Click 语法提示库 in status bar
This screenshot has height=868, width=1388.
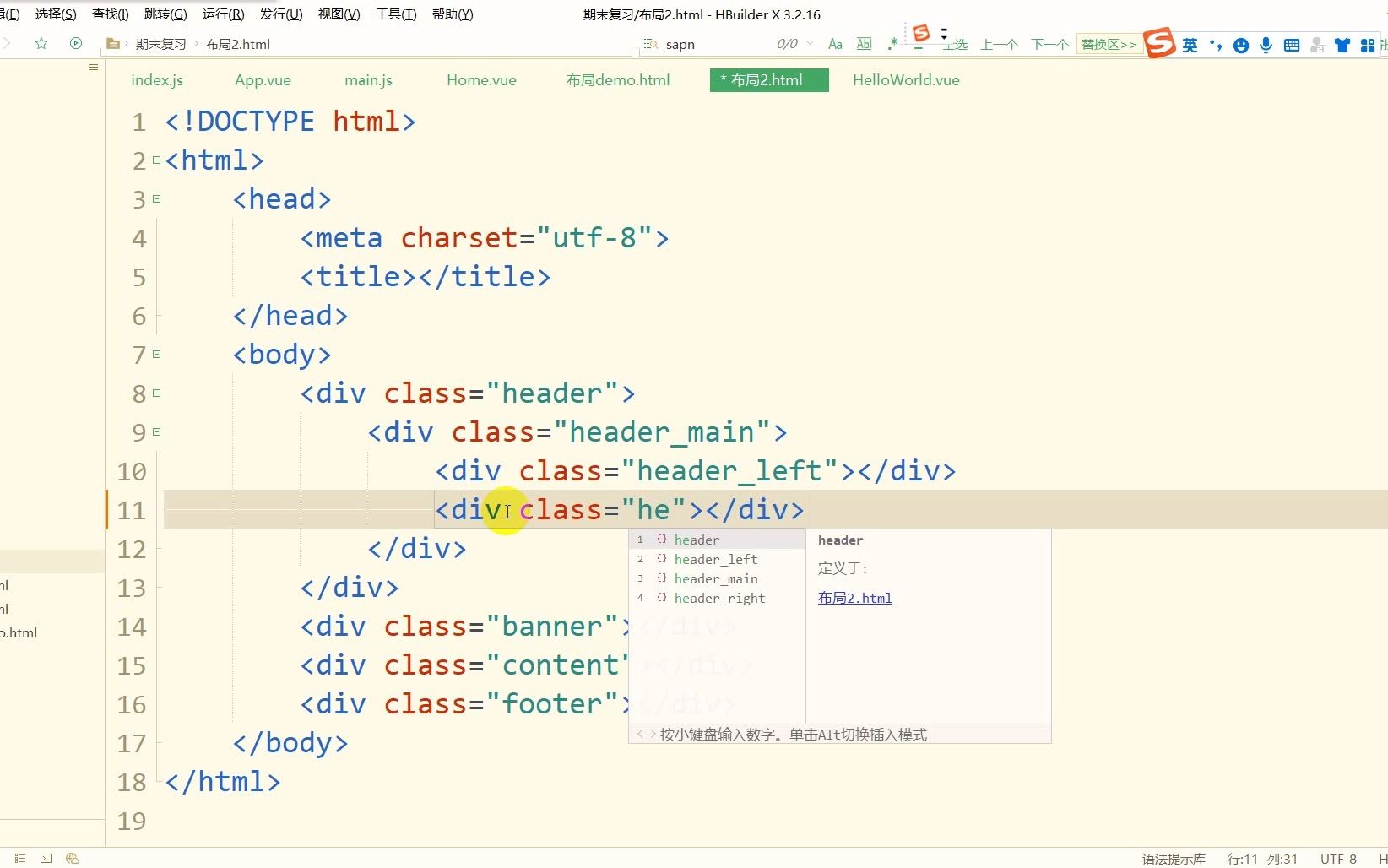tap(1174, 859)
